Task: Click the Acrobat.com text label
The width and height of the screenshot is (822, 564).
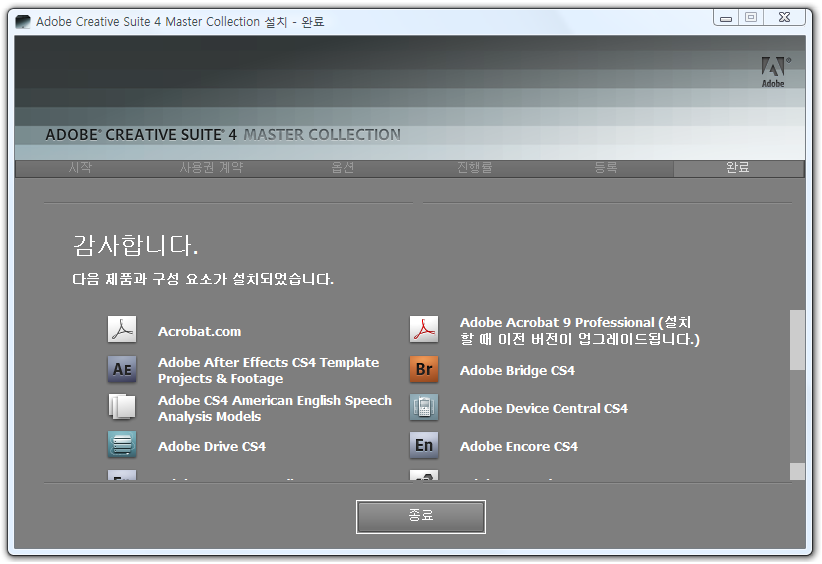Action: (x=200, y=332)
